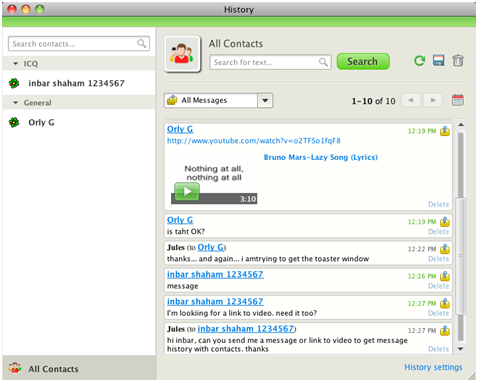
Task: Click the message list vertical scrollbar
Action: tap(461, 237)
